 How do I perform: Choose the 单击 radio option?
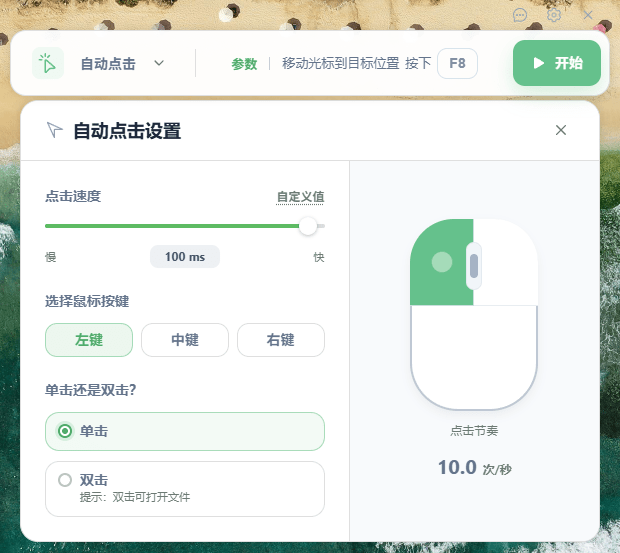[x=185, y=431]
